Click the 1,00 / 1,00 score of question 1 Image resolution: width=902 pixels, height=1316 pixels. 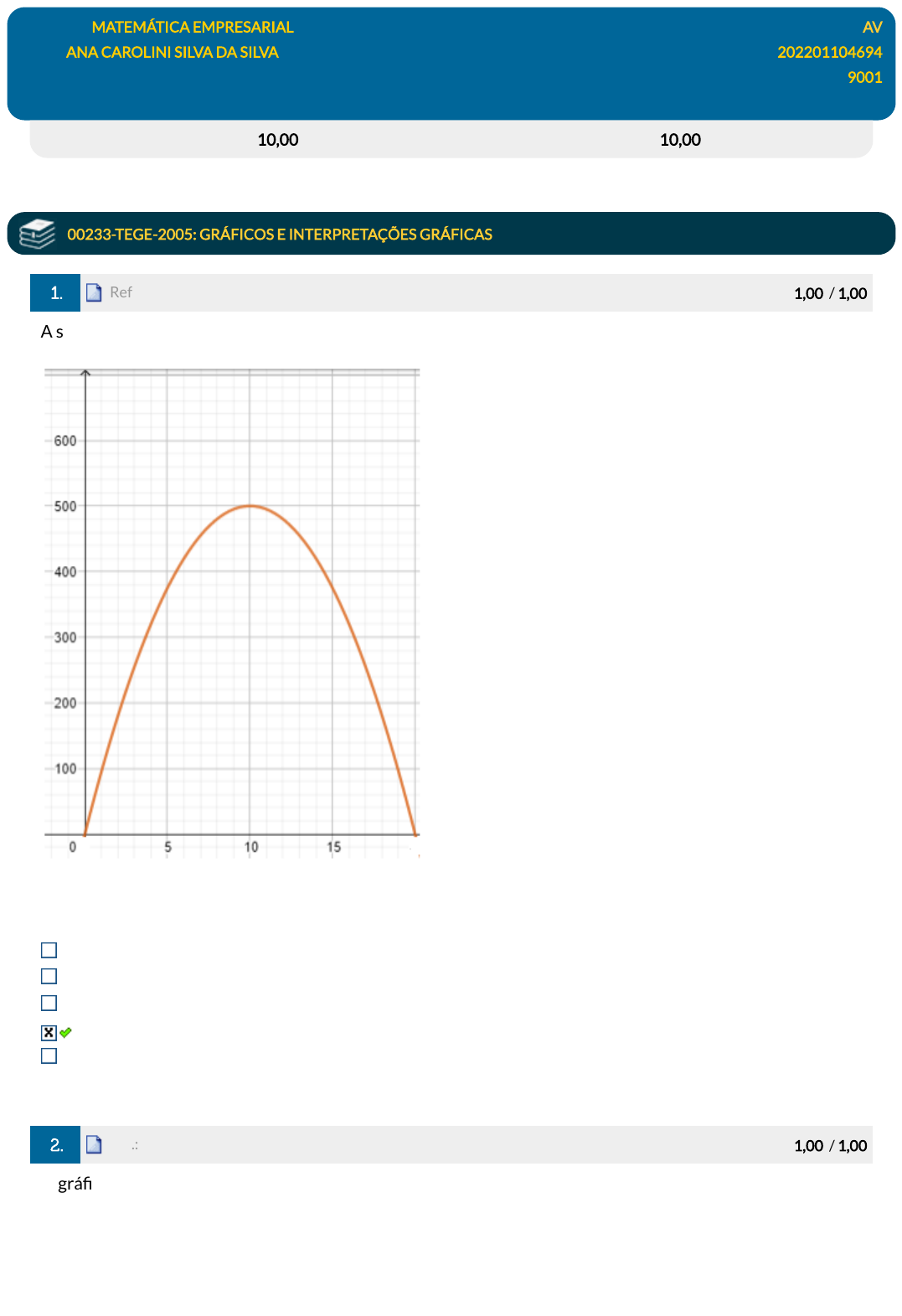[829, 293]
